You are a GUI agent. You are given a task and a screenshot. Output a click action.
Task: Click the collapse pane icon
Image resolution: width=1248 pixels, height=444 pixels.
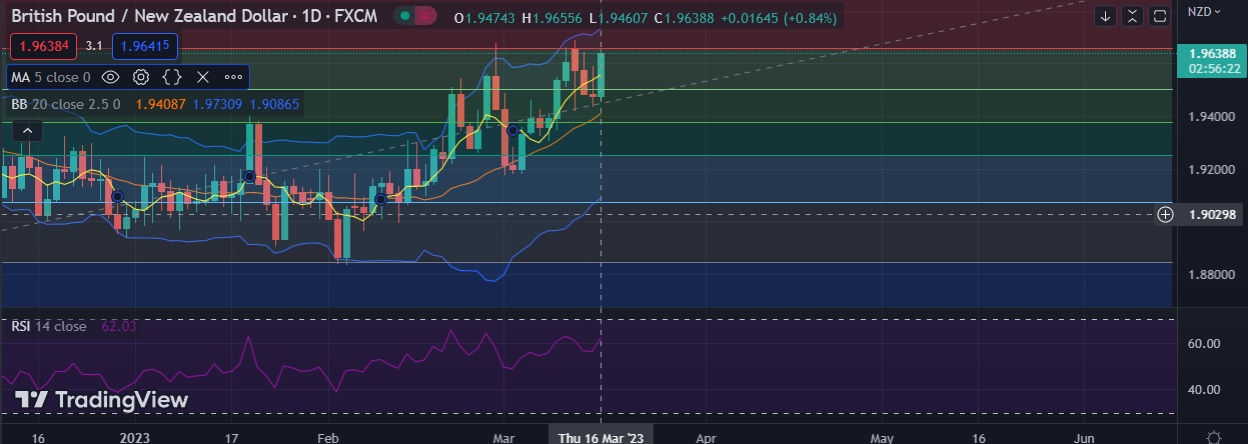(1132, 16)
